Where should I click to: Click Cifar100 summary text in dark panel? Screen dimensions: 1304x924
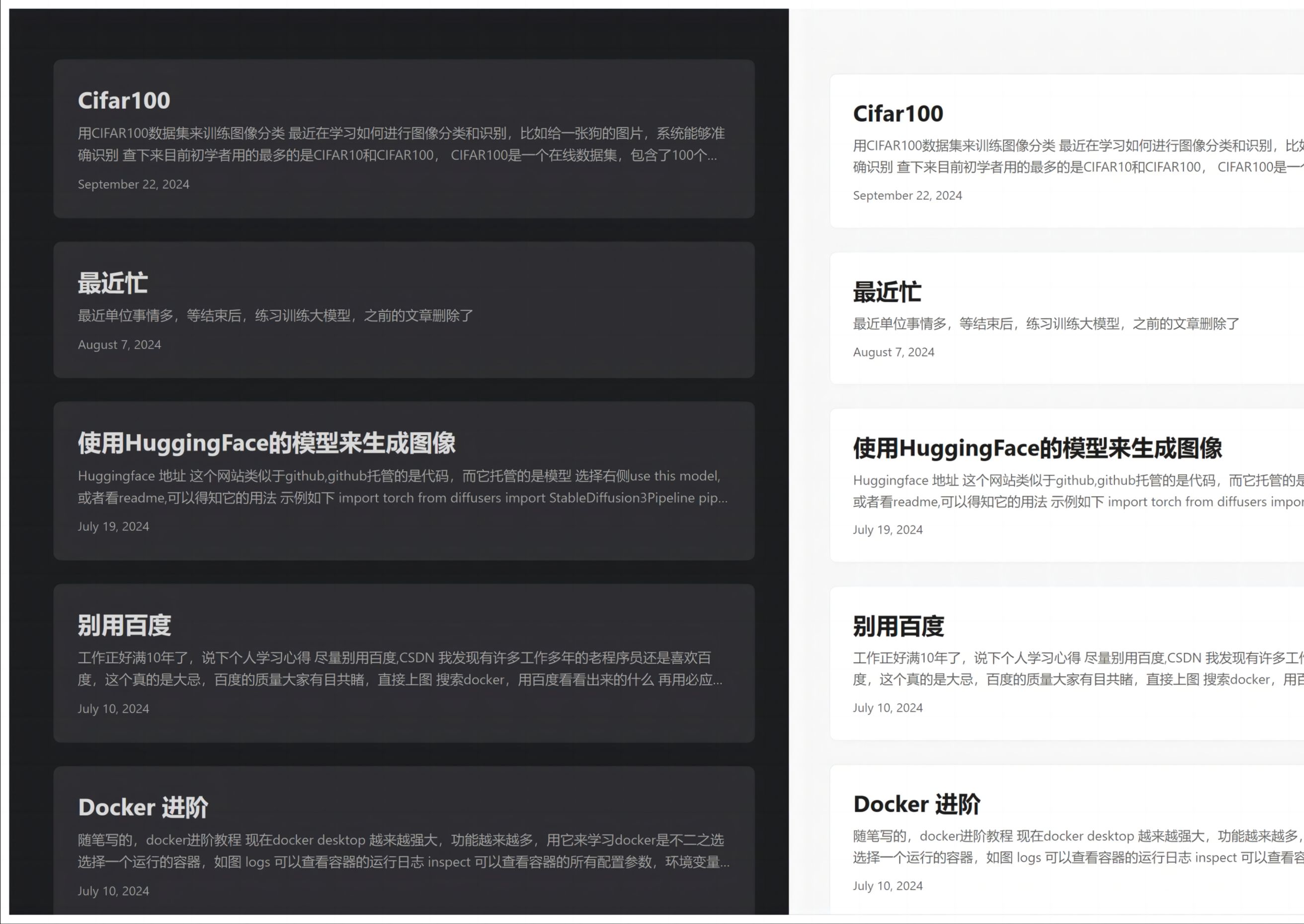click(x=402, y=144)
